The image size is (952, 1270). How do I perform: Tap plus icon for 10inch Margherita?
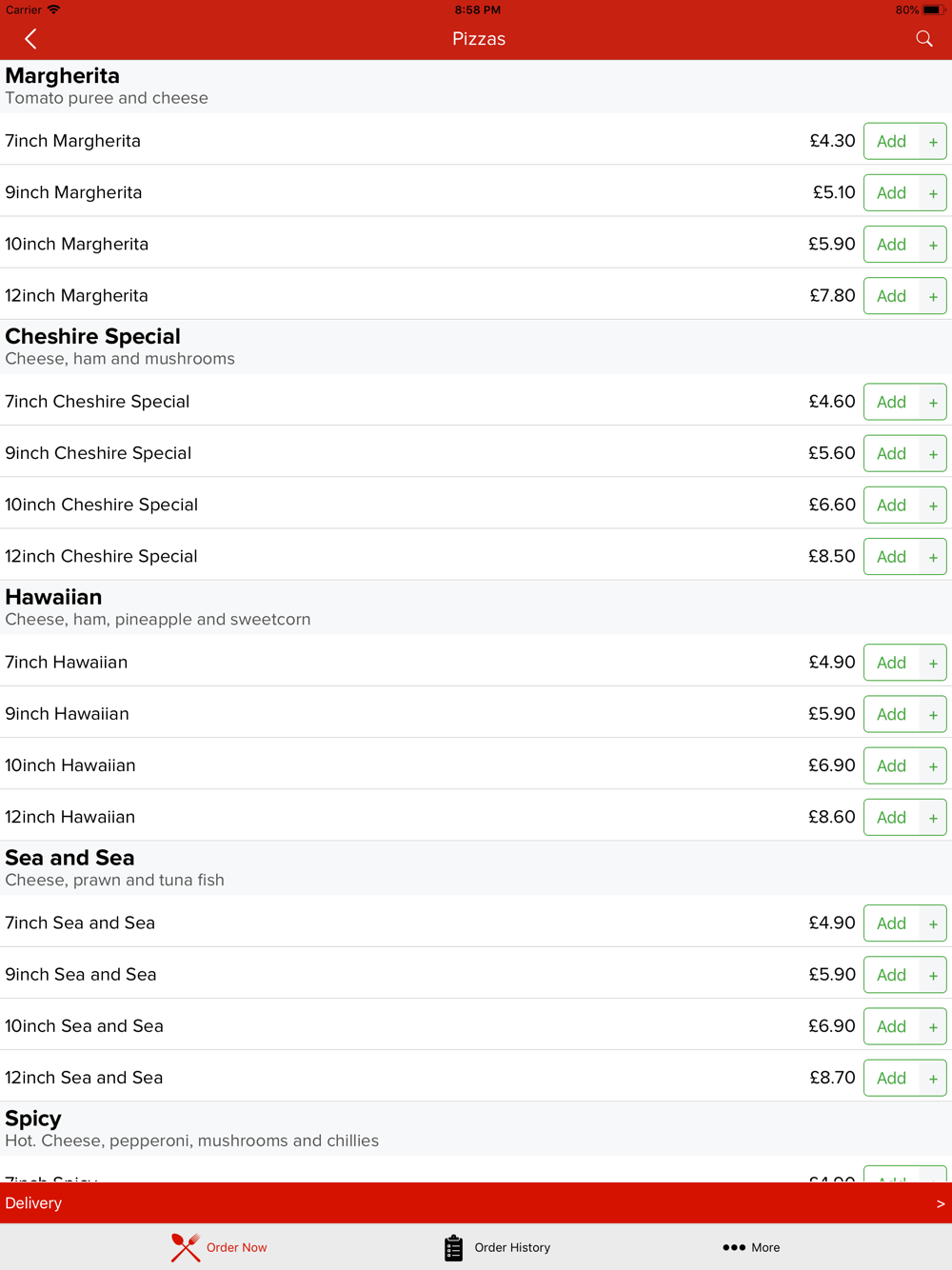(x=933, y=245)
